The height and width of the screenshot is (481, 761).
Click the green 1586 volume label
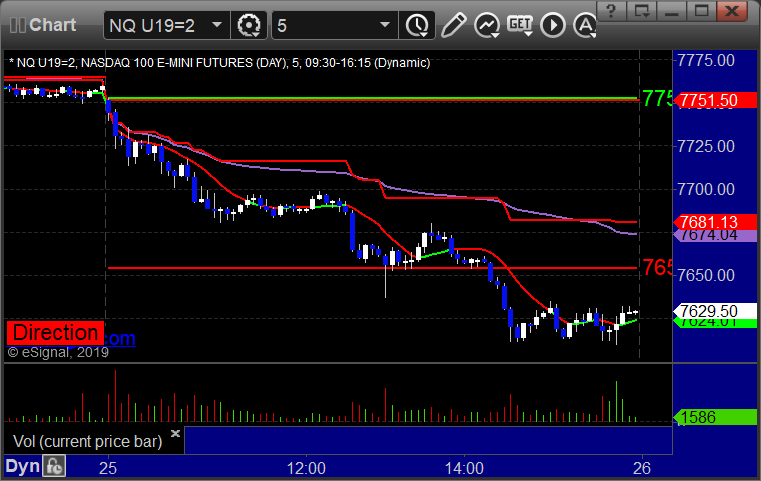[x=715, y=417]
